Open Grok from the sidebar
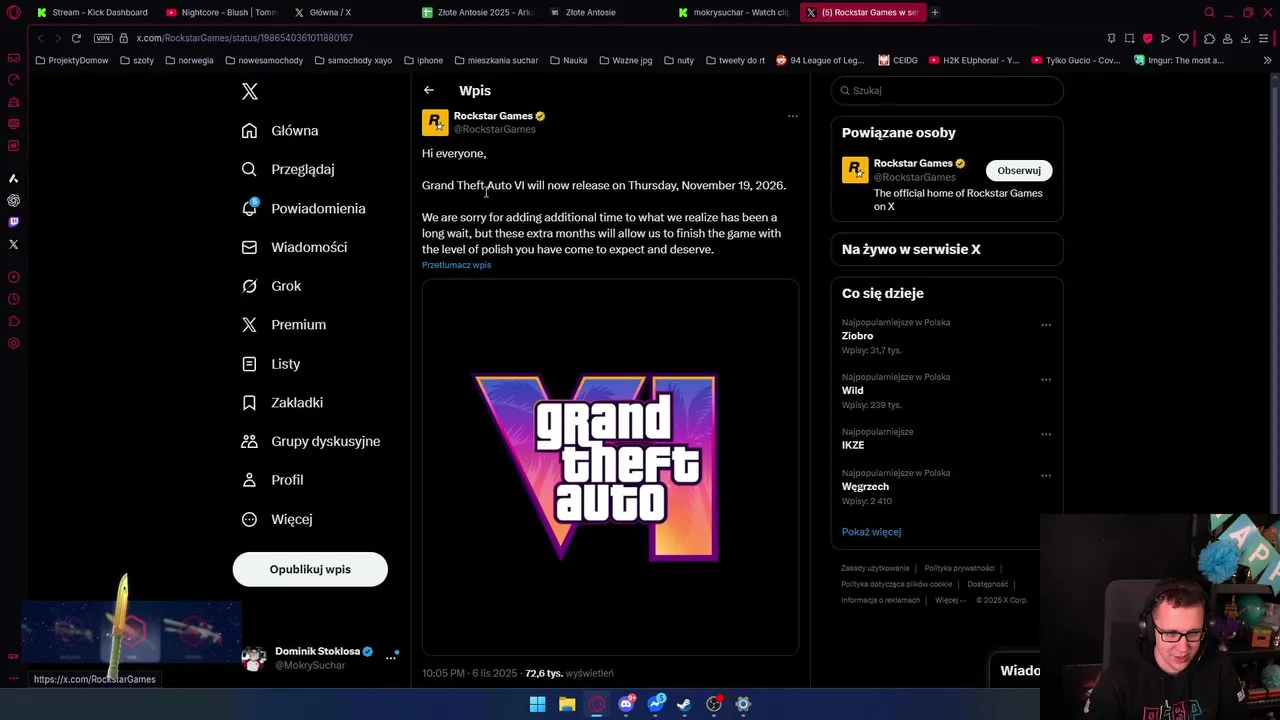 [271, 286]
